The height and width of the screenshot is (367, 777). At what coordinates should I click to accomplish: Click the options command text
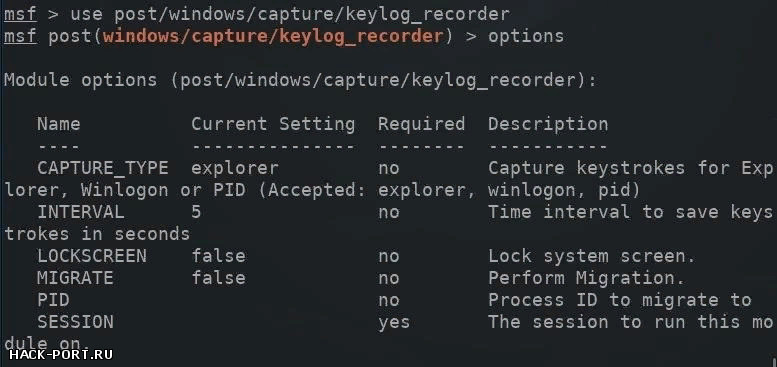coord(526,36)
